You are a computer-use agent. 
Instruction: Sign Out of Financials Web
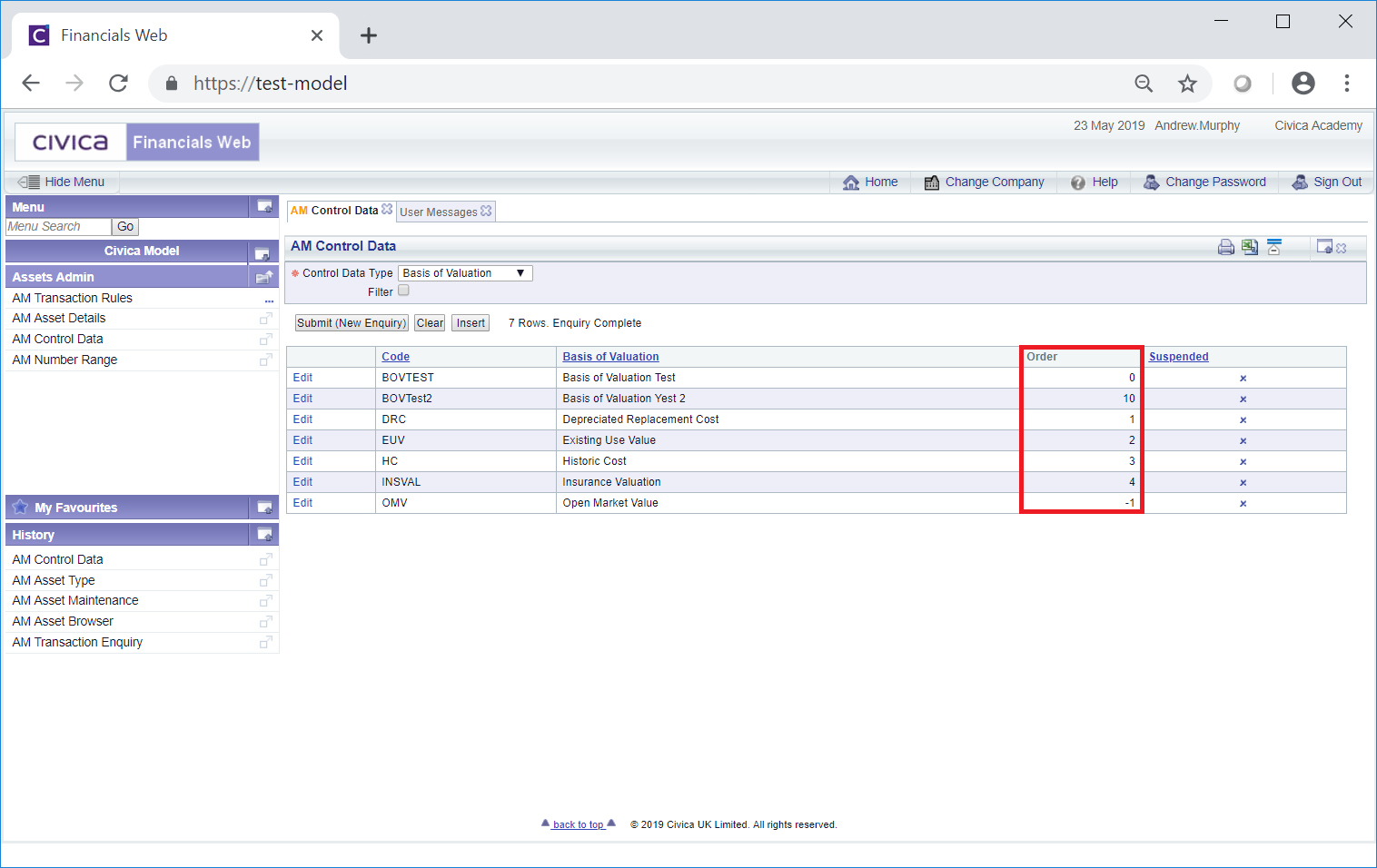pyautogui.click(x=1327, y=182)
